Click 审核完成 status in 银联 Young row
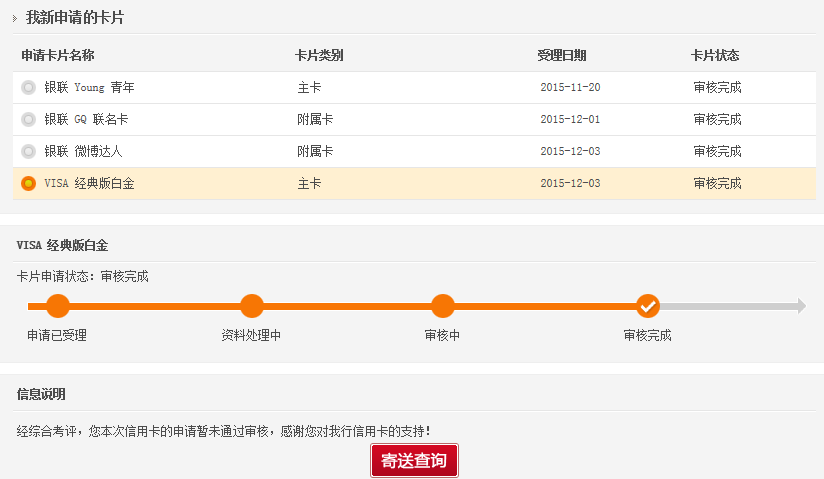824x479 pixels. tap(717, 87)
